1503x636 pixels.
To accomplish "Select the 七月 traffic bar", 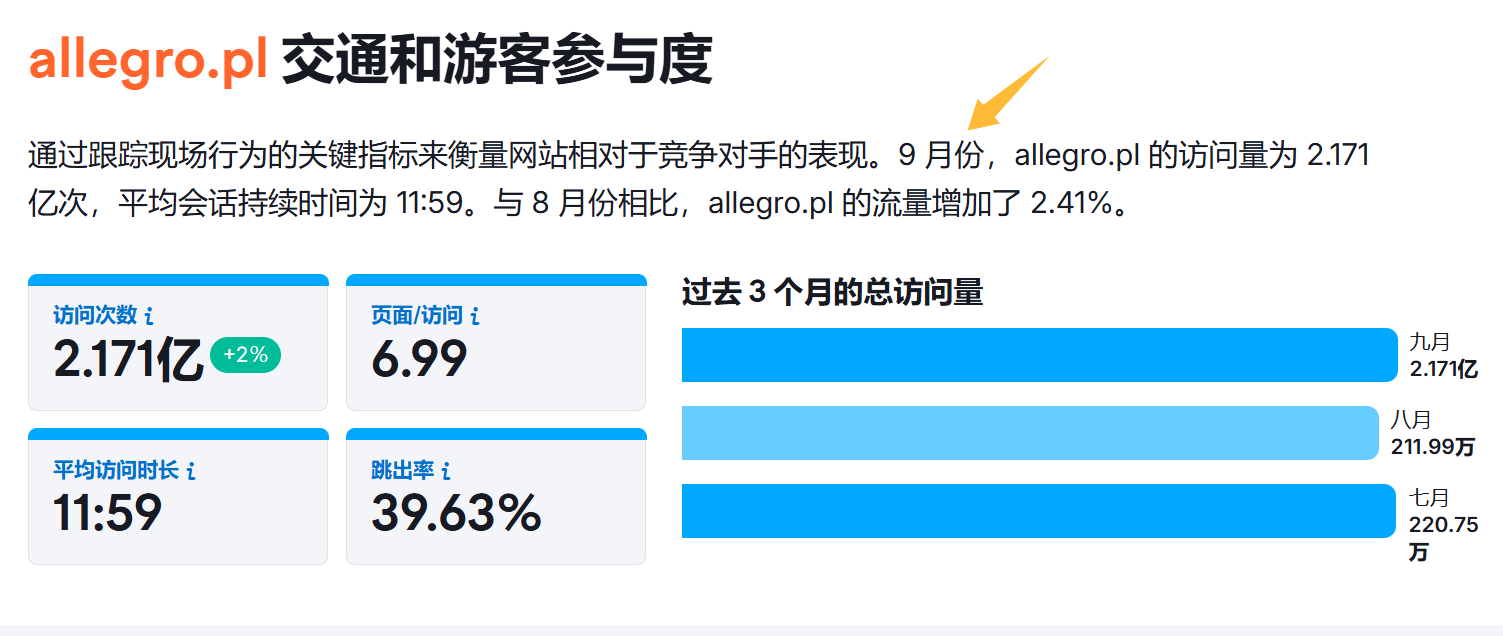I will 1039,511.
